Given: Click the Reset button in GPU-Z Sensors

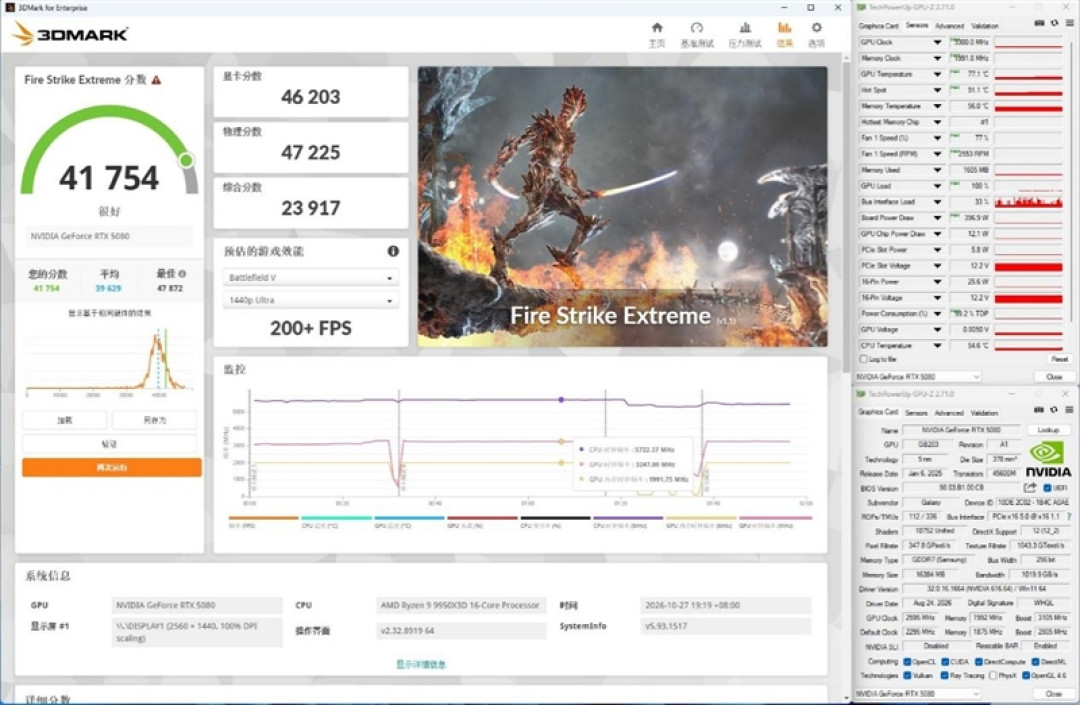Looking at the screenshot, I should [1059, 359].
